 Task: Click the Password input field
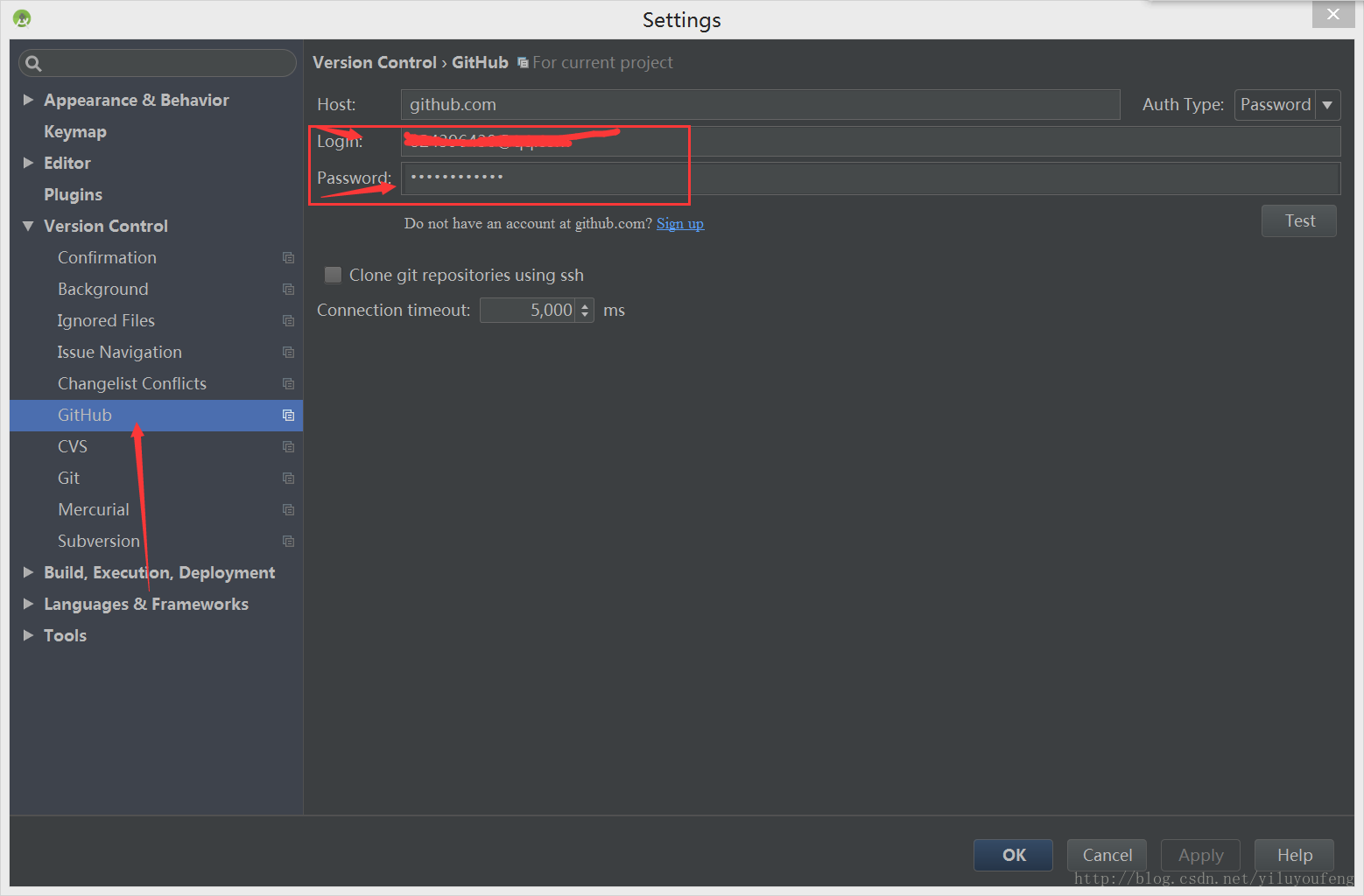[x=870, y=178]
